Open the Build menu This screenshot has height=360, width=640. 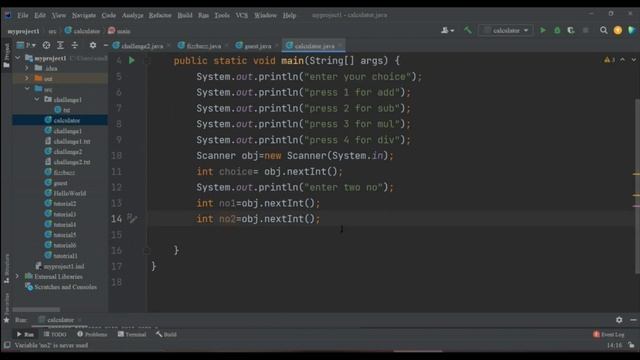[184, 15]
